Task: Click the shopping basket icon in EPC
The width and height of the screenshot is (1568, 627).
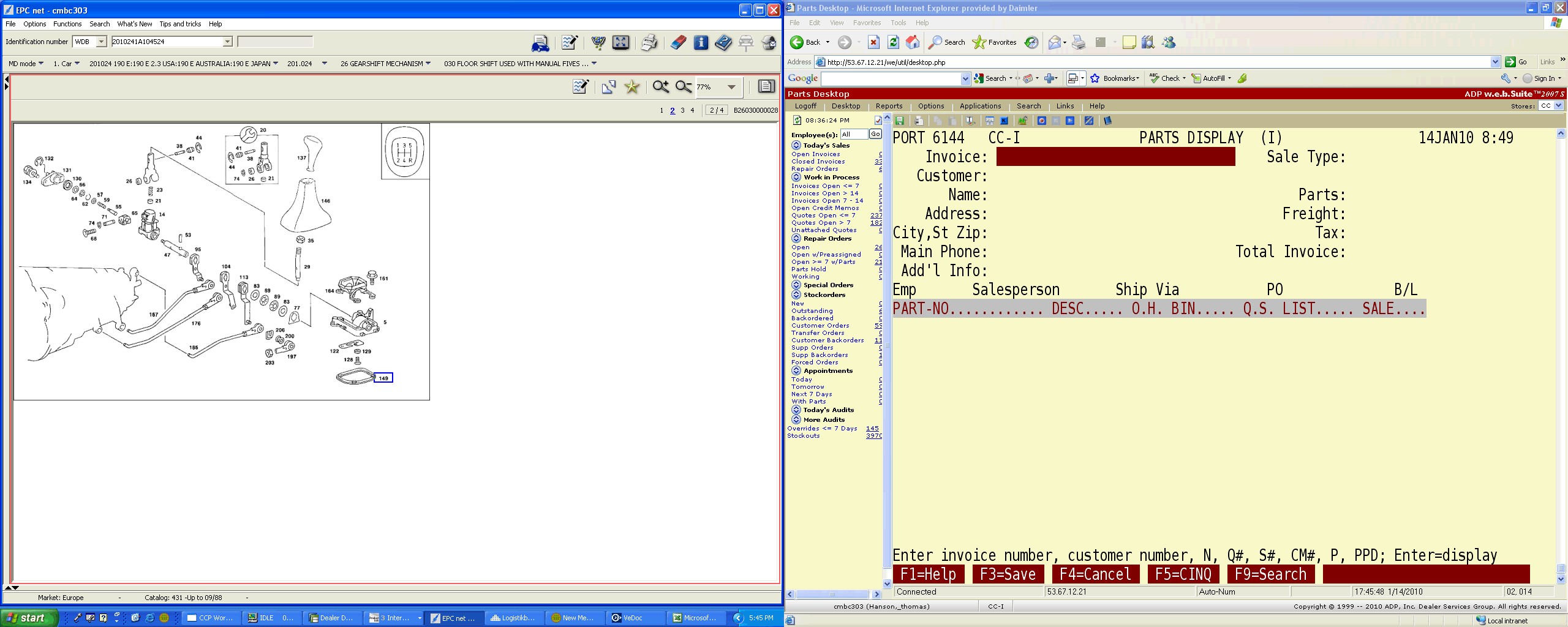Action: click(598, 42)
